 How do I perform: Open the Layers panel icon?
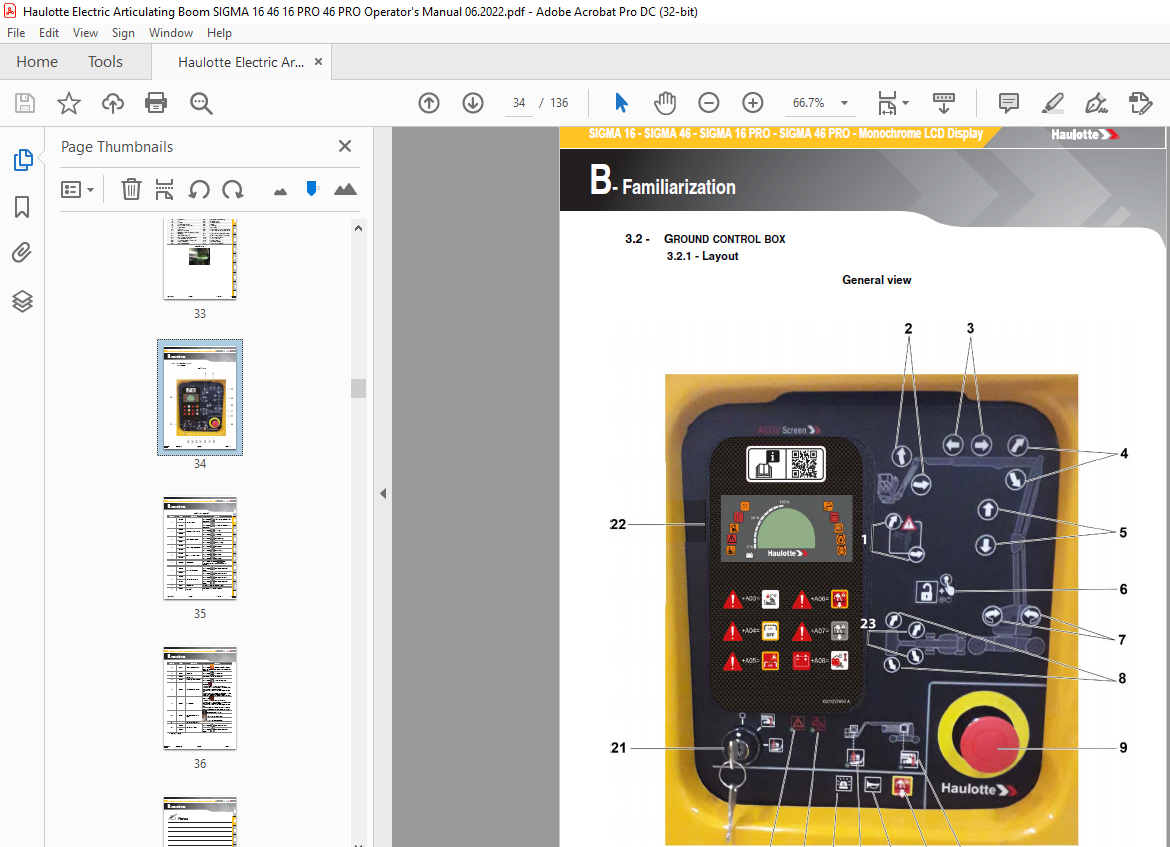coord(22,301)
